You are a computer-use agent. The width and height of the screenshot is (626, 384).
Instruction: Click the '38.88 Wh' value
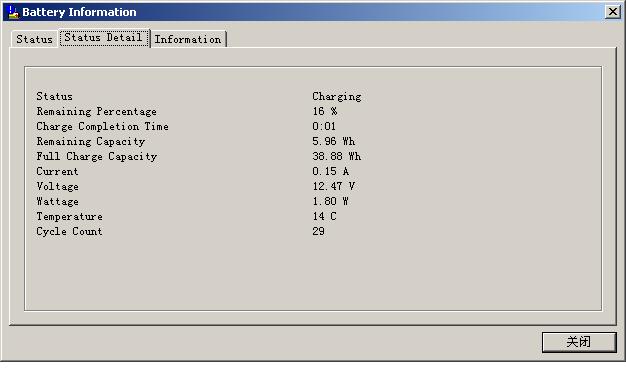tap(337, 156)
